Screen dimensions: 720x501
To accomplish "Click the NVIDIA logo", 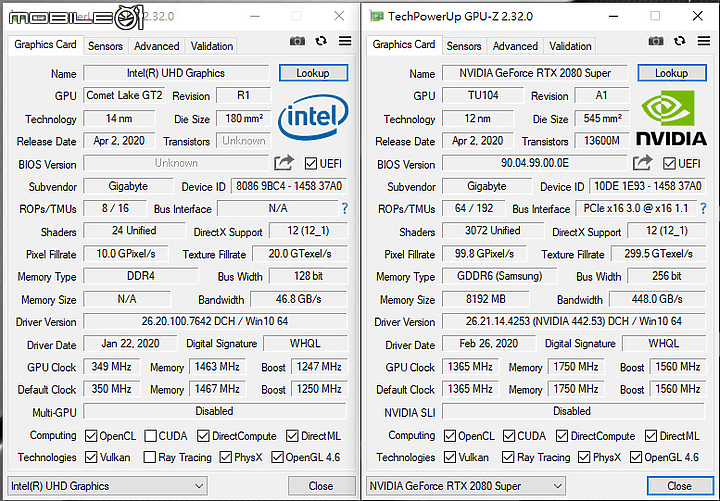I will [671, 118].
